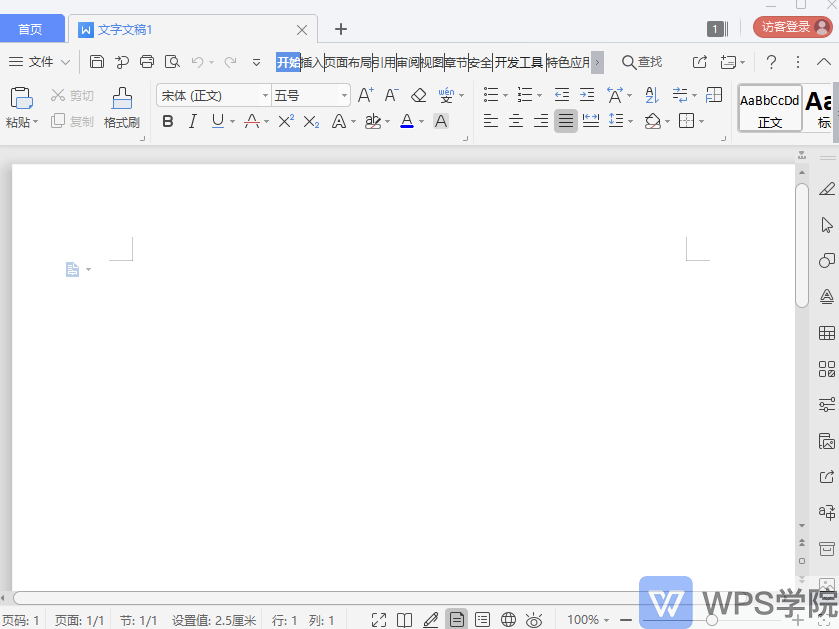Toggle bold formatting
Screen dimensions: 839x629
click(168, 121)
